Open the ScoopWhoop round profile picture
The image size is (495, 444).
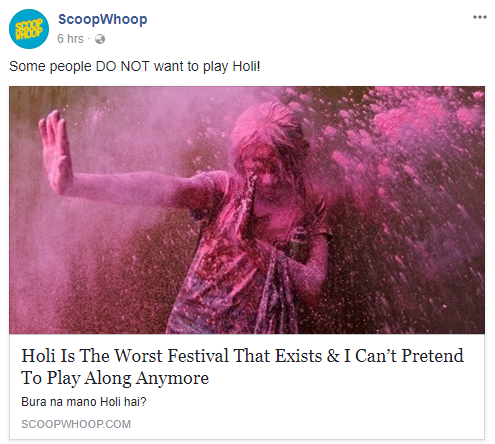(x=29, y=29)
